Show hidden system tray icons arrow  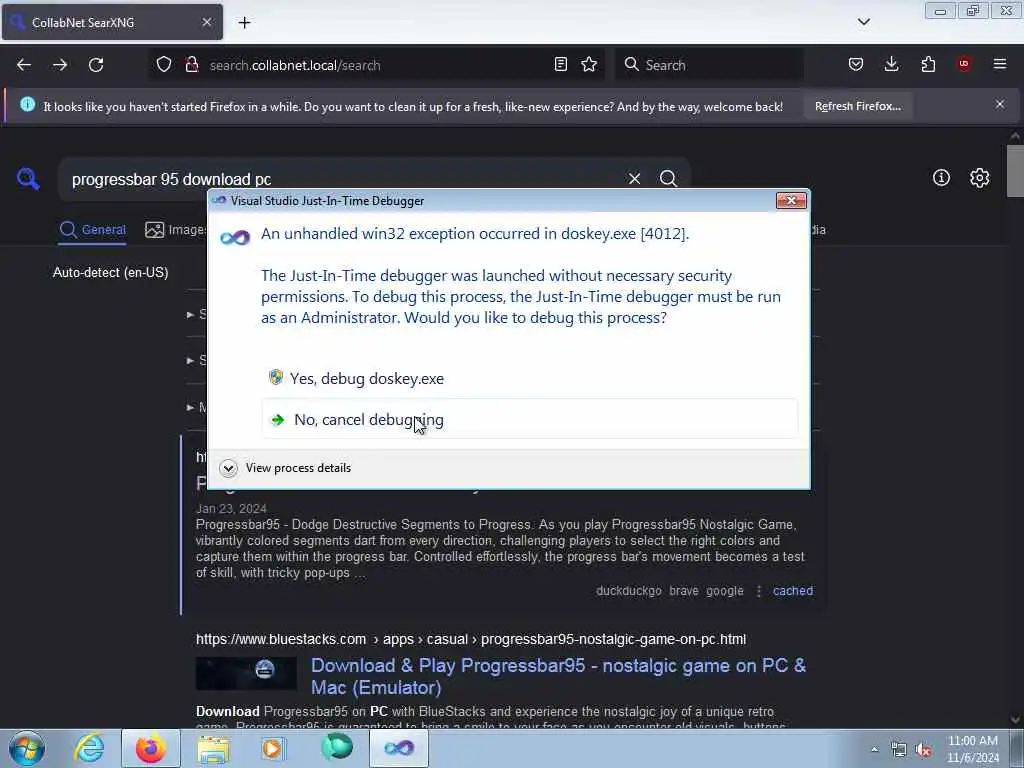coord(874,750)
